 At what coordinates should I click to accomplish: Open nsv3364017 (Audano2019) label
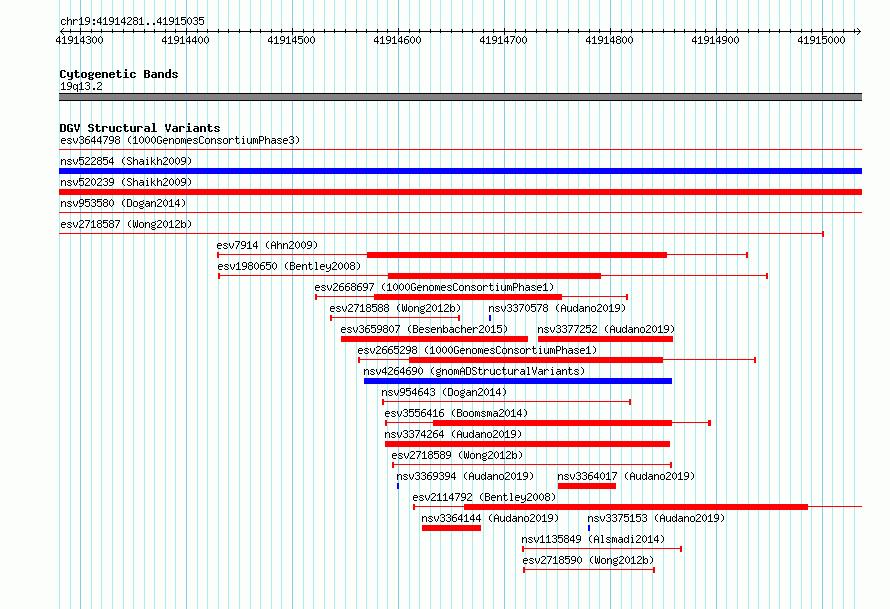click(x=626, y=476)
